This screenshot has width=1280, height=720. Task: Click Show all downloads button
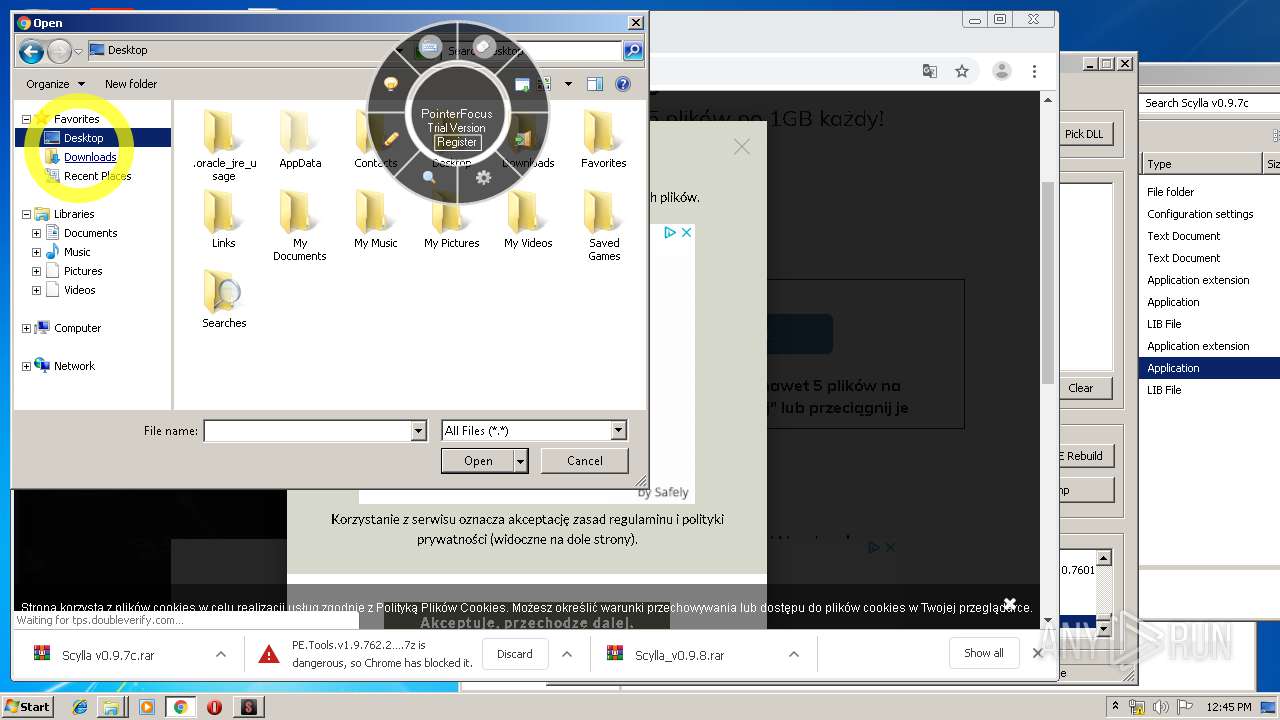pos(984,653)
